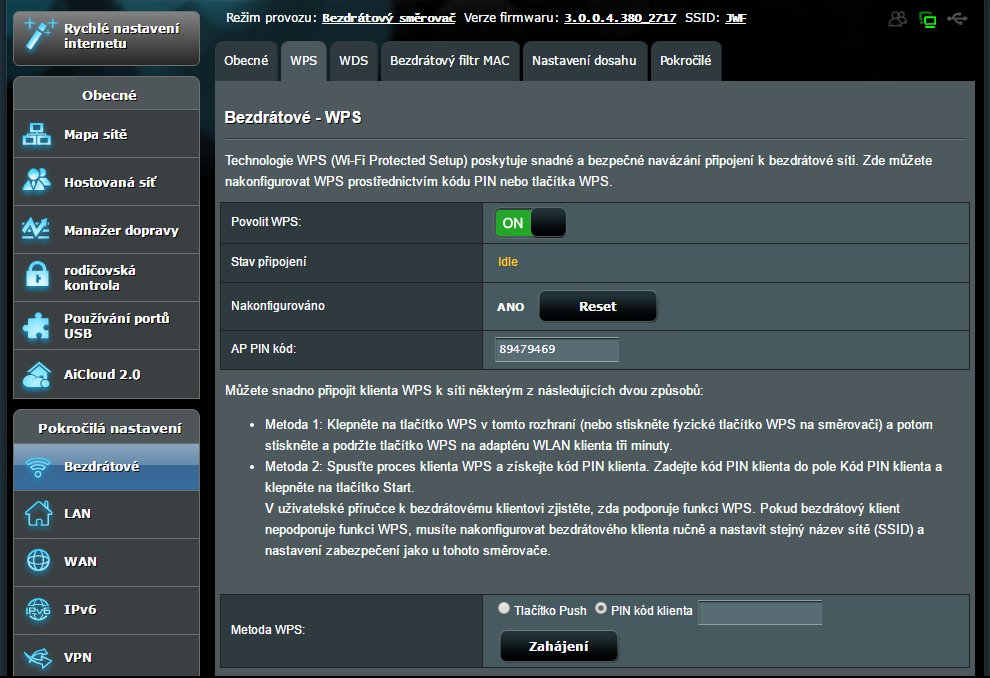Open the WDS tab
990x678 pixels.
point(354,61)
